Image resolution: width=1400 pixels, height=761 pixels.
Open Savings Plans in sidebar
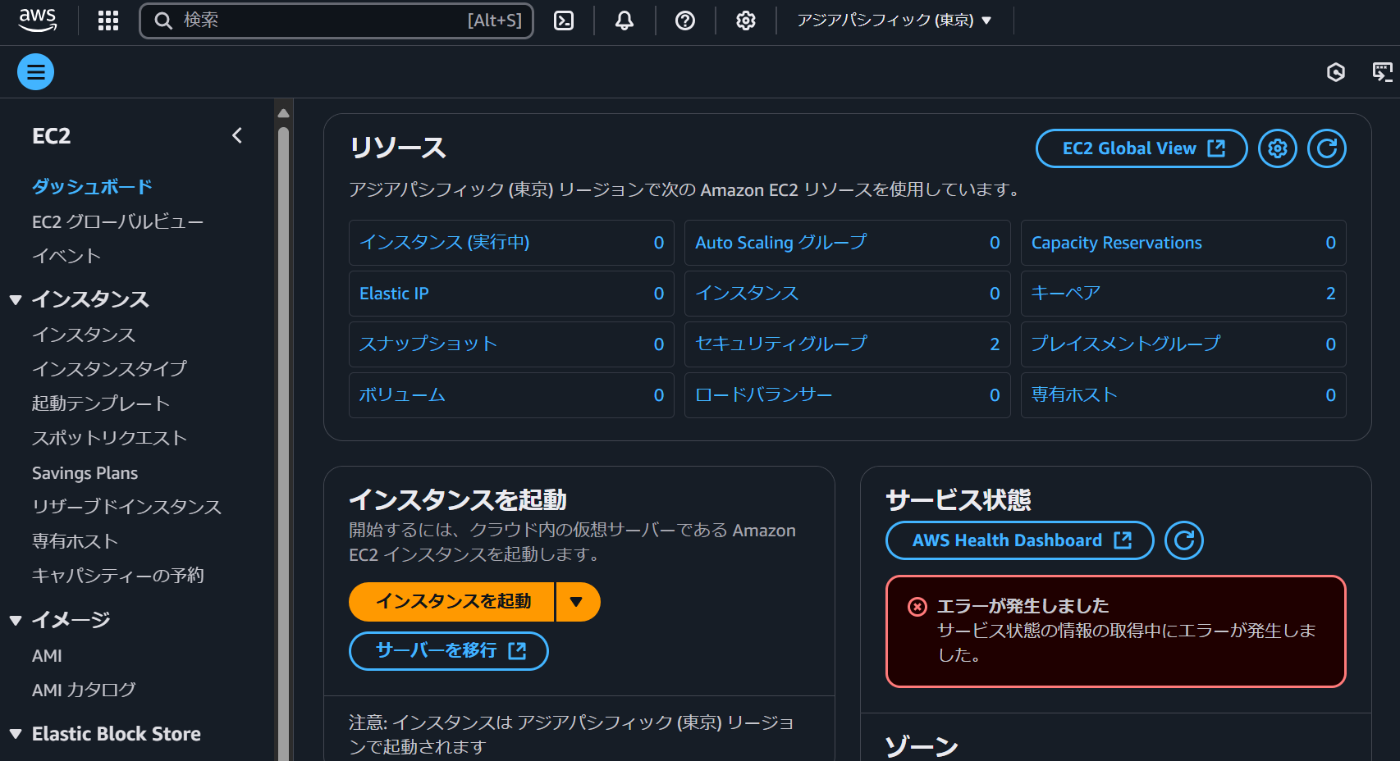pos(85,473)
